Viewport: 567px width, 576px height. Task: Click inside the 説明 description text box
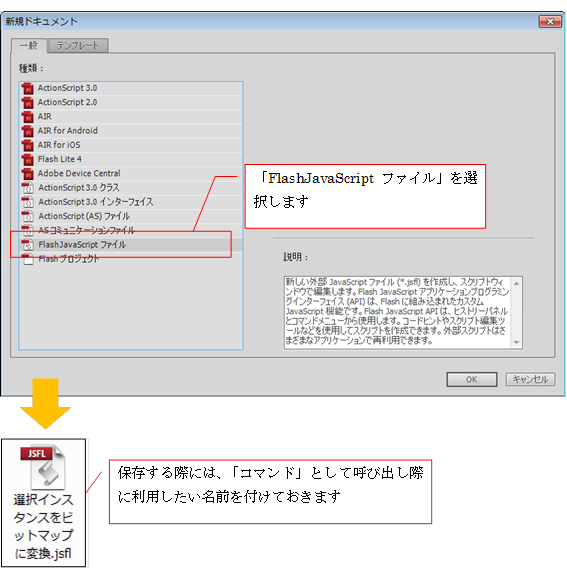tap(398, 313)
